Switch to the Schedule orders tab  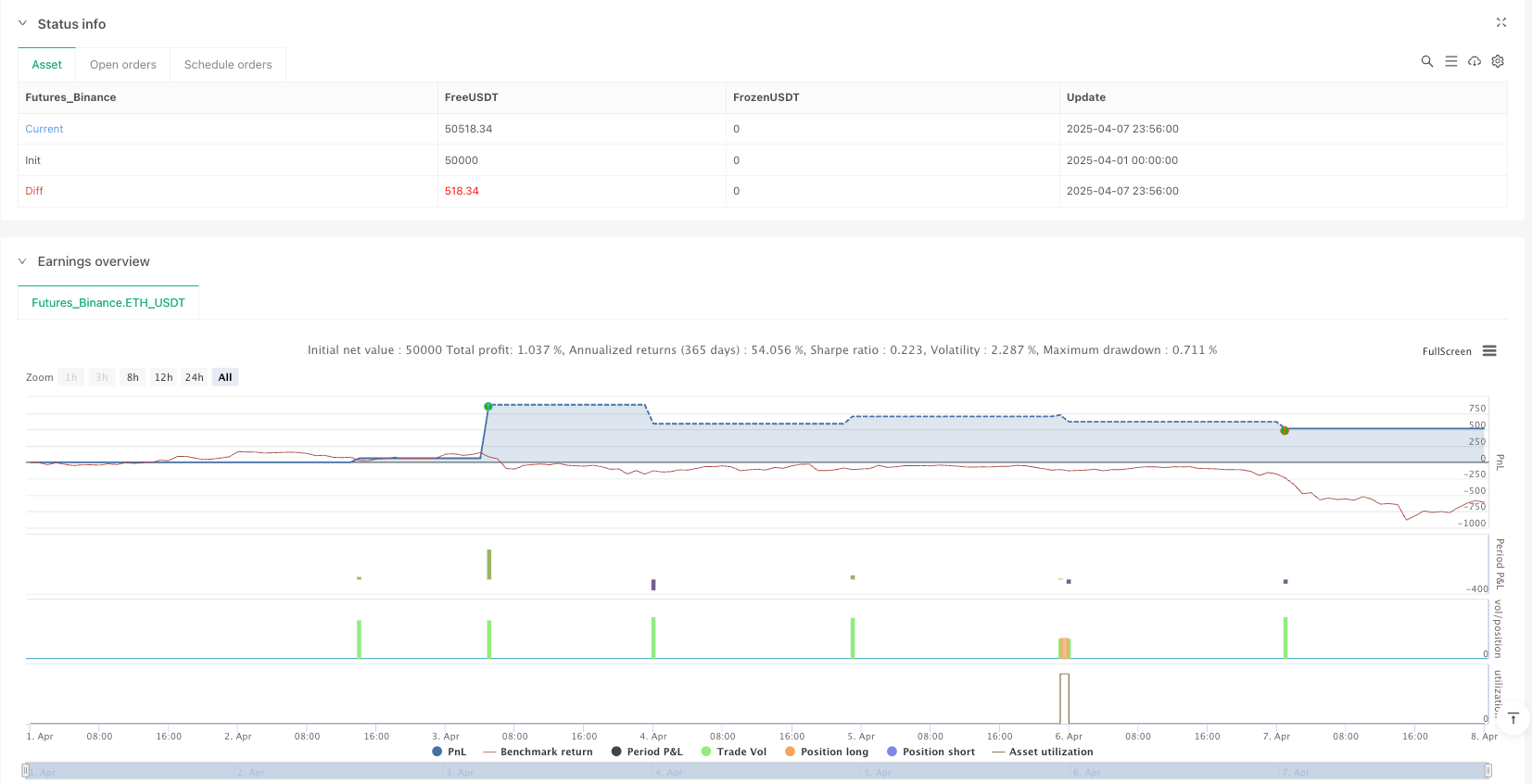pos(228,65)
